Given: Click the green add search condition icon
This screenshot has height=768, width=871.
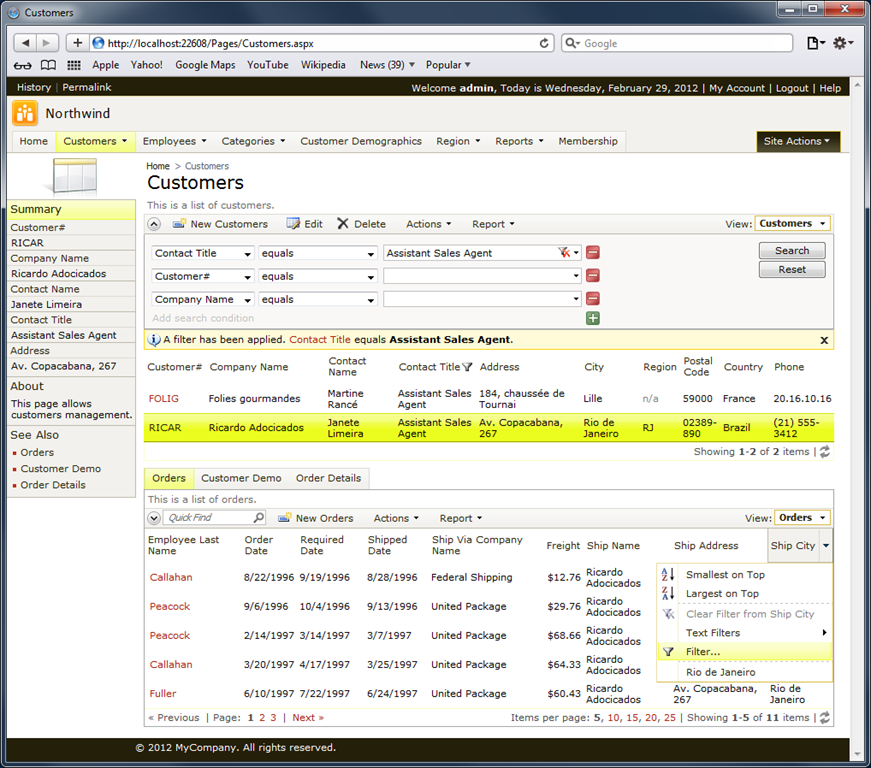Looking at the screenshot, I should (x=593, y=318).
